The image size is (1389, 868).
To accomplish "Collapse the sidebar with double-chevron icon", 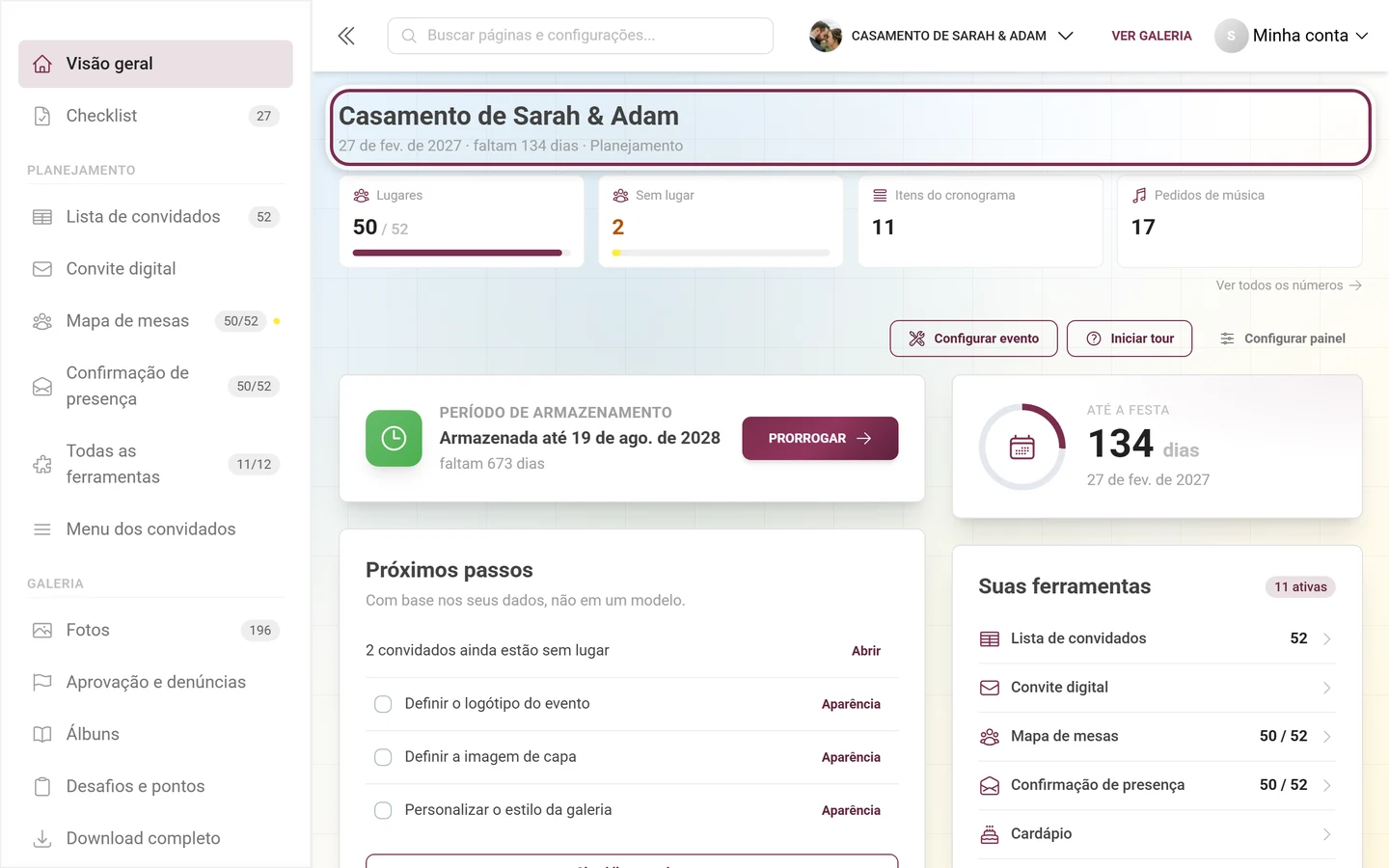I will pyautogui.click(x=346, y=36).
